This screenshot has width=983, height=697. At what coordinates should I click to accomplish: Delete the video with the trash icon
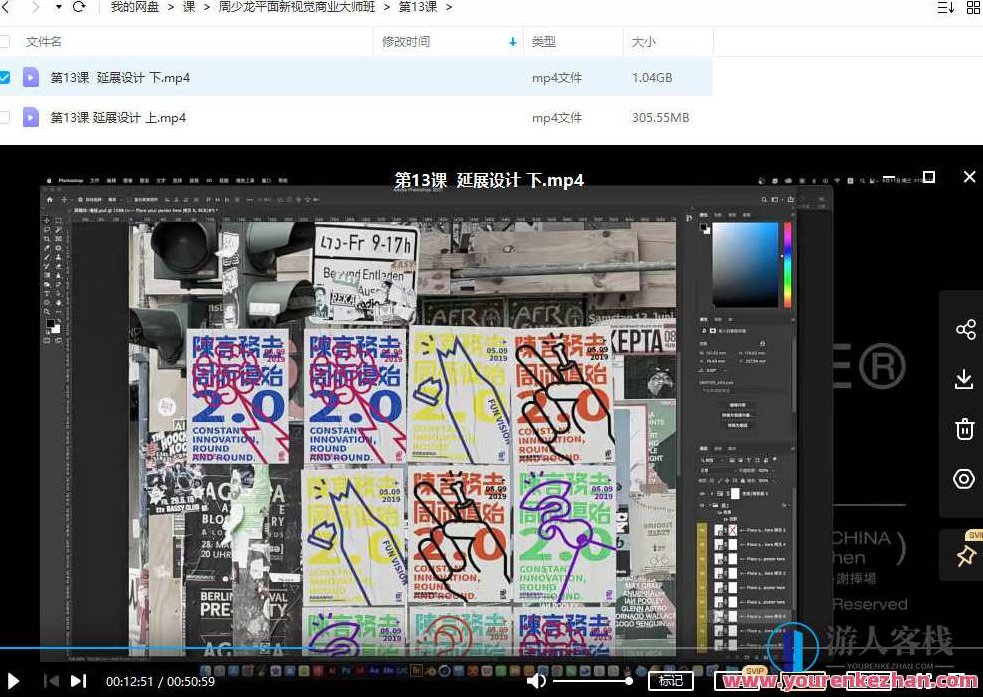963,429
